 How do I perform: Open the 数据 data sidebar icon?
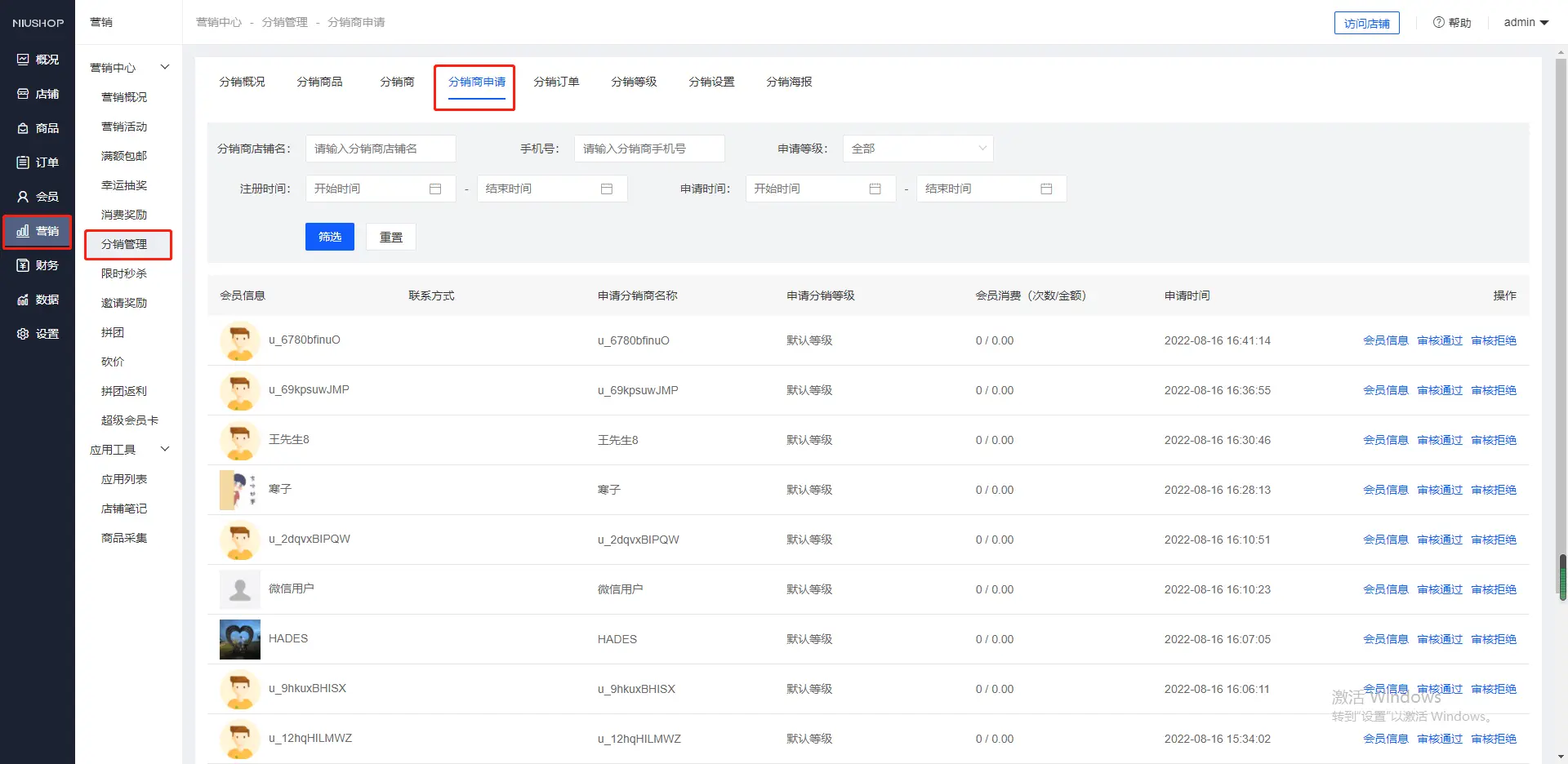point(23,300)
